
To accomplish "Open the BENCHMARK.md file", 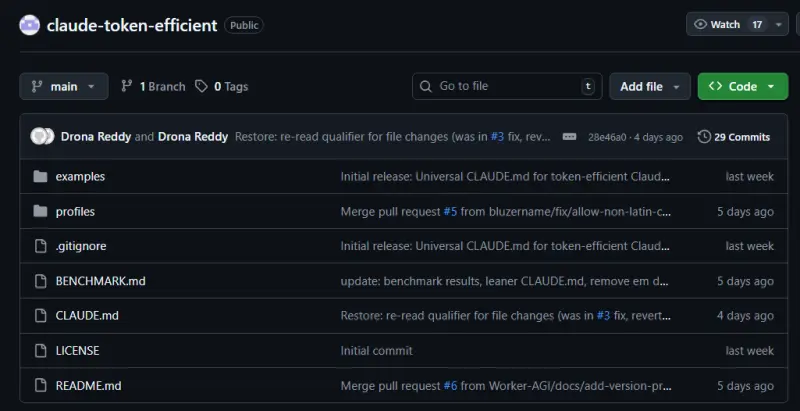I will (100, 281).
